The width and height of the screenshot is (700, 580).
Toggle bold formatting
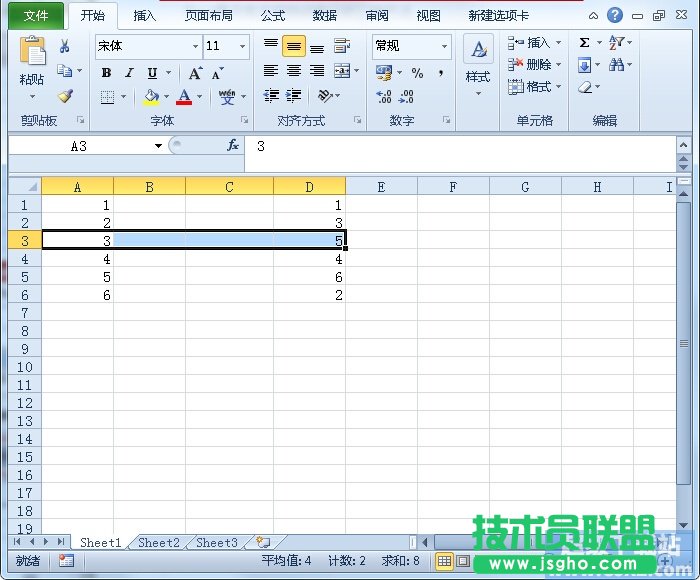pyautogui.click(x=106, y=73)
